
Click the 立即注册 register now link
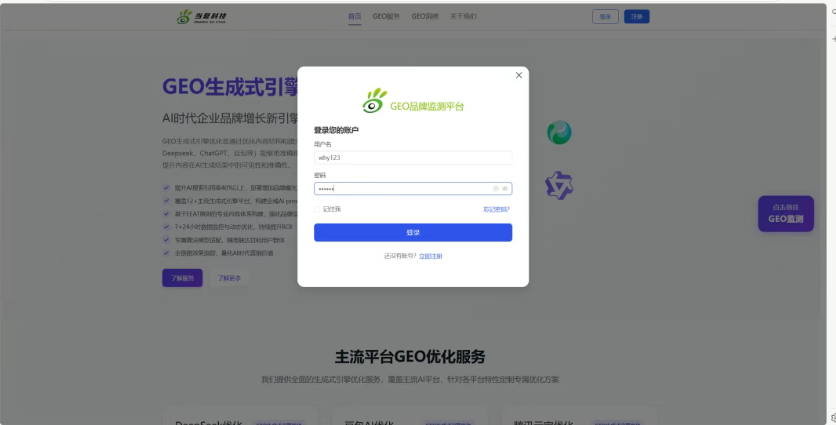(x=430, y=256)
